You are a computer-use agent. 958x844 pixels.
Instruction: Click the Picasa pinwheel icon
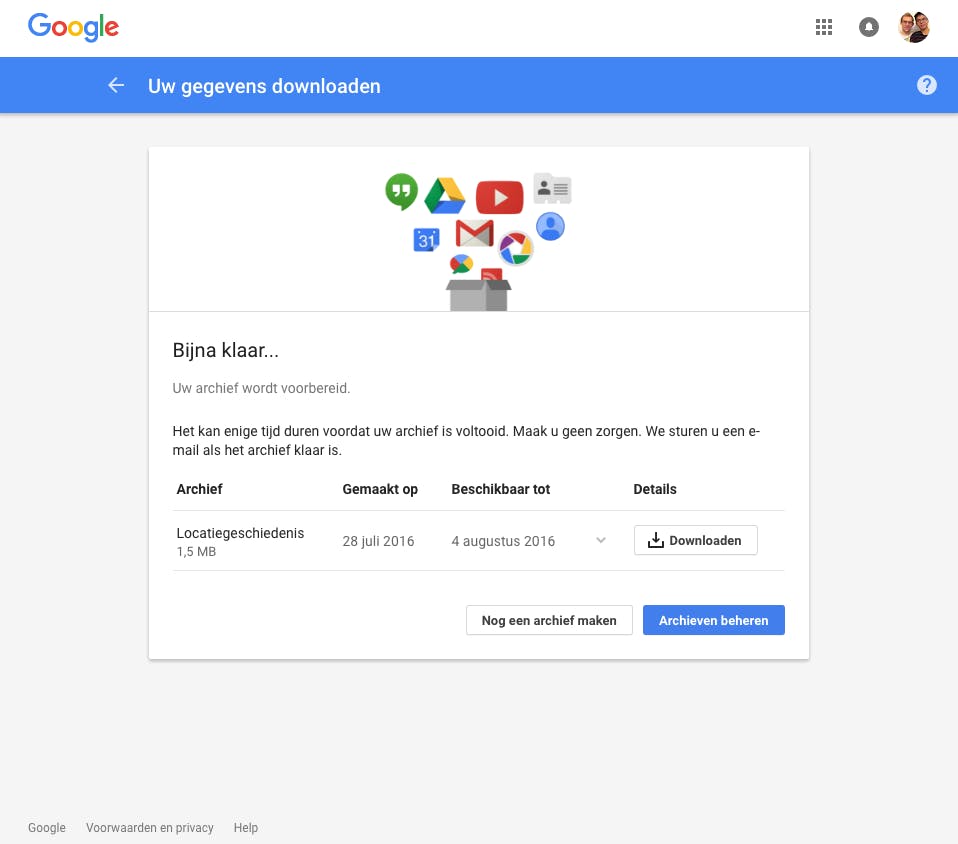[516, 248]
